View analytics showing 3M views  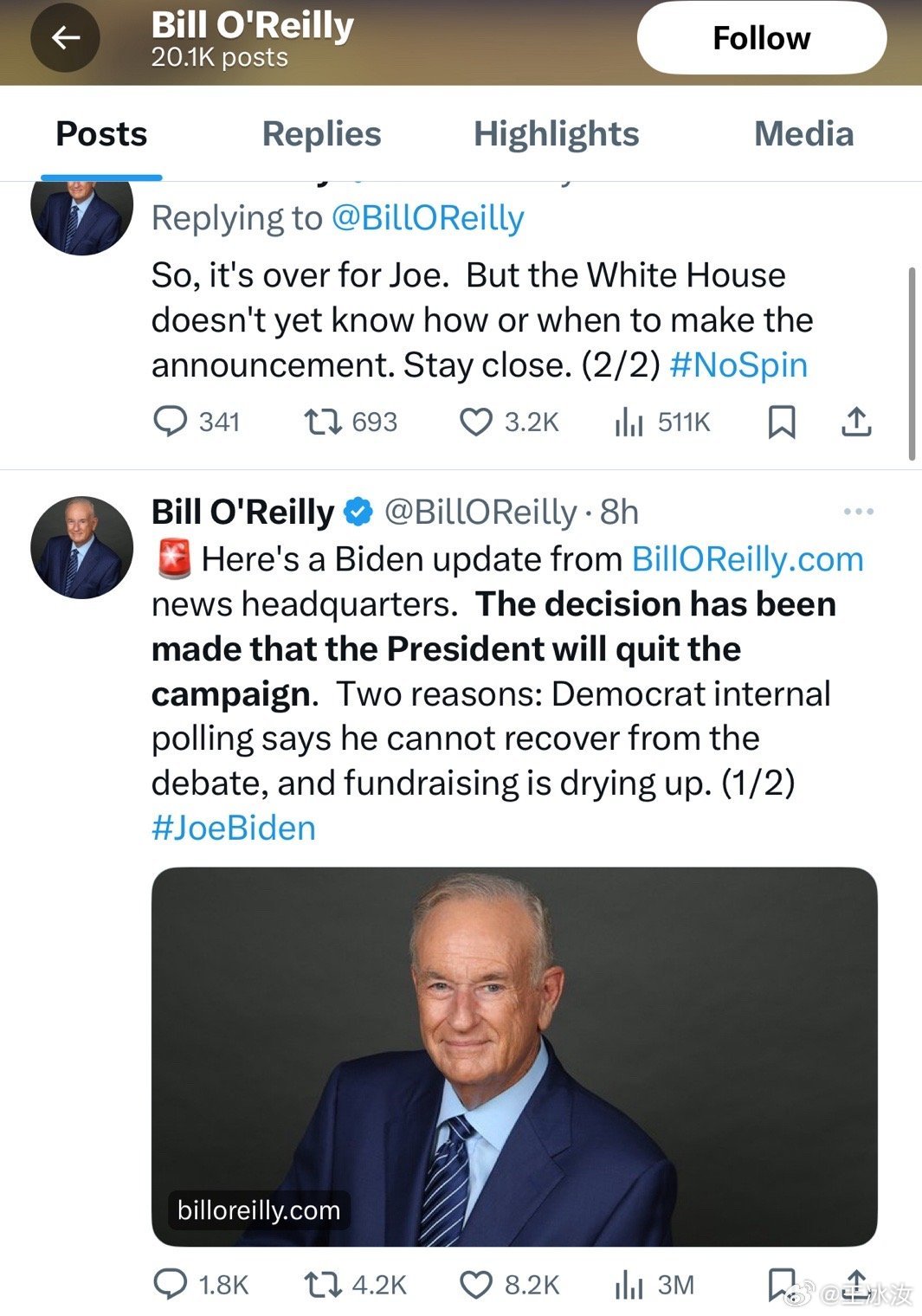point(629,1284)
